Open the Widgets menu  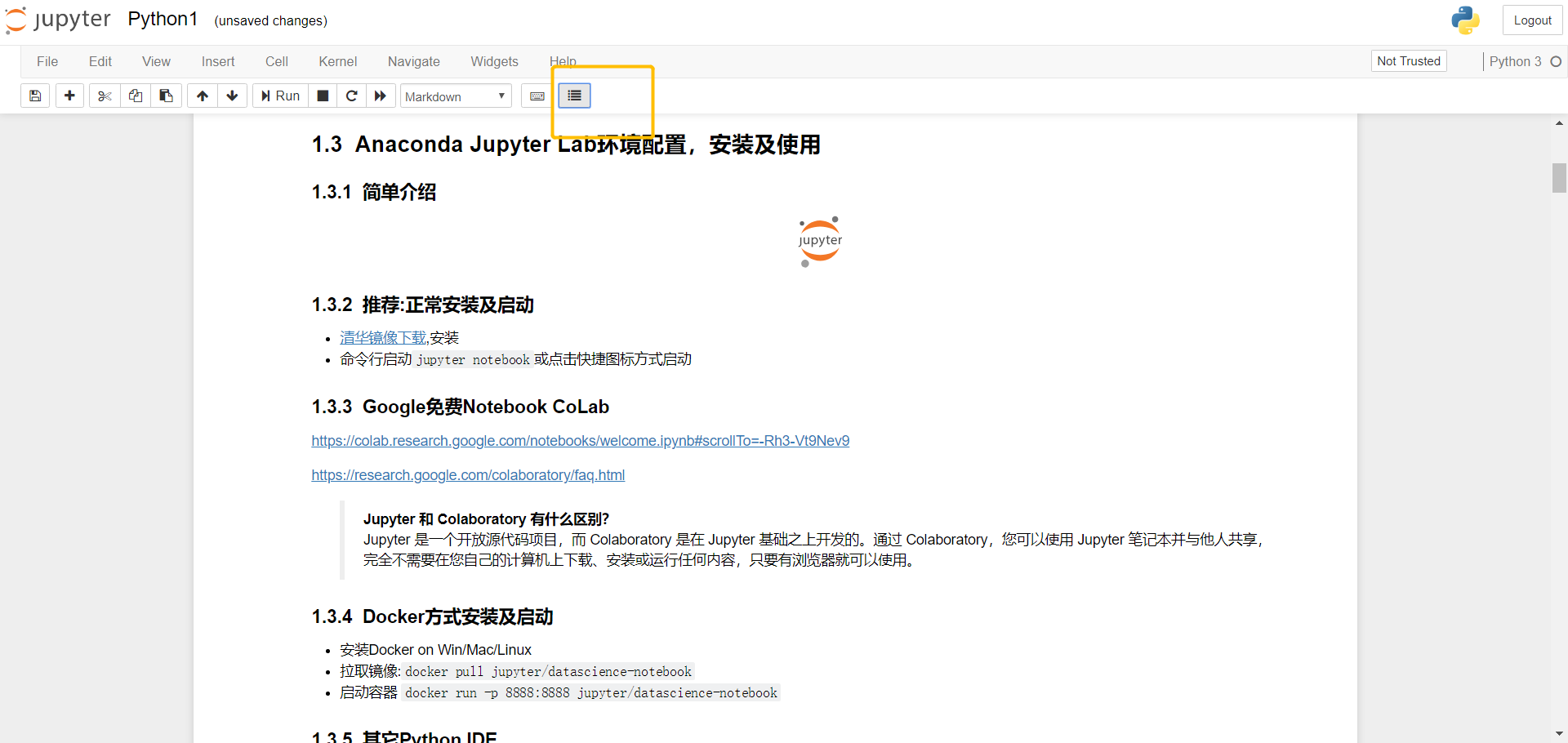[494, 61]
